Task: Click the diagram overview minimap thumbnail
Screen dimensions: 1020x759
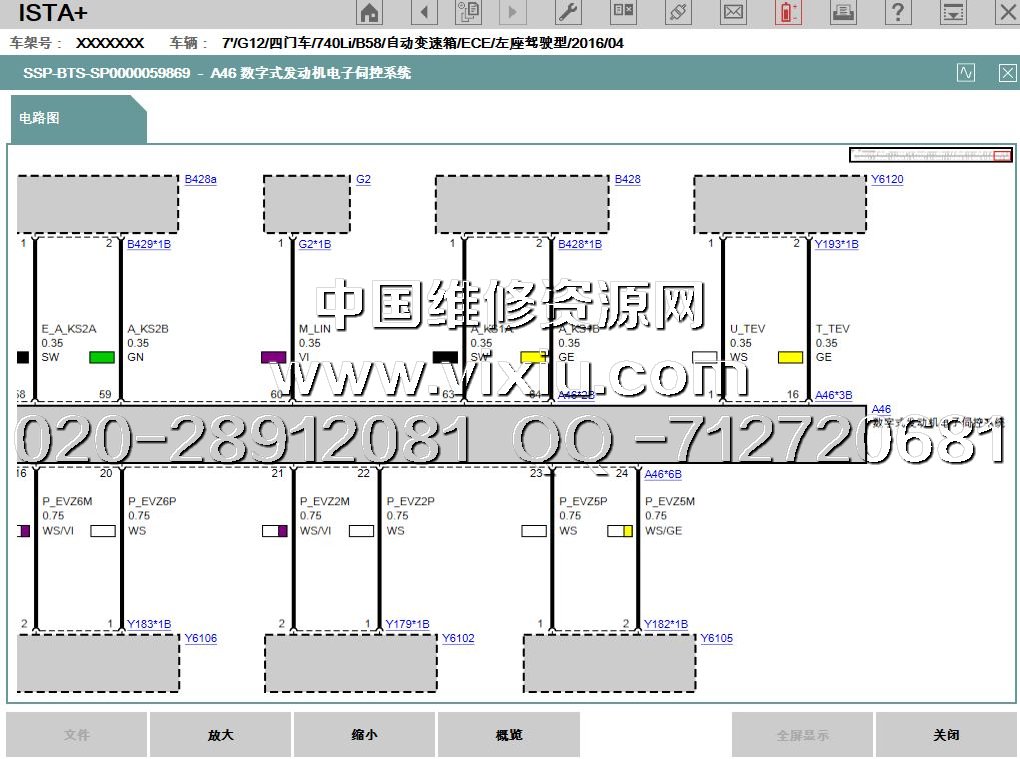Action: point(930,155)
